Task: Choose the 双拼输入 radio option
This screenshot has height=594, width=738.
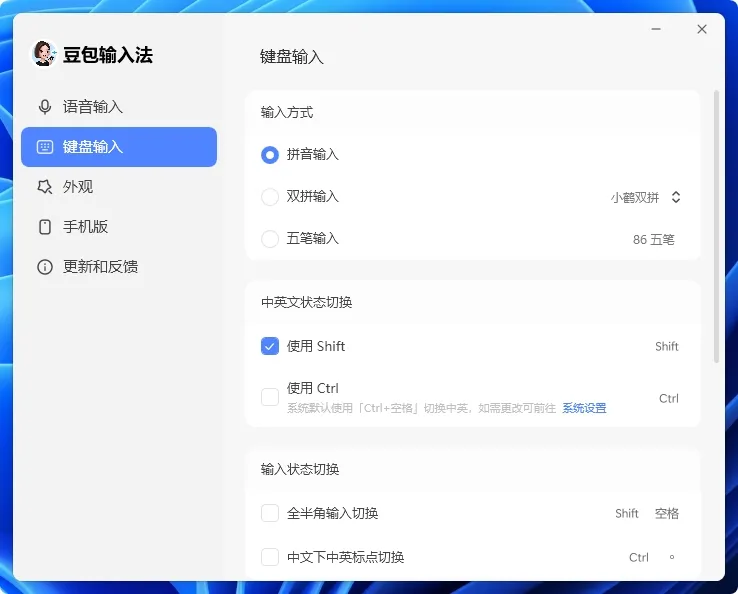Action: click(x=270, y=197)
